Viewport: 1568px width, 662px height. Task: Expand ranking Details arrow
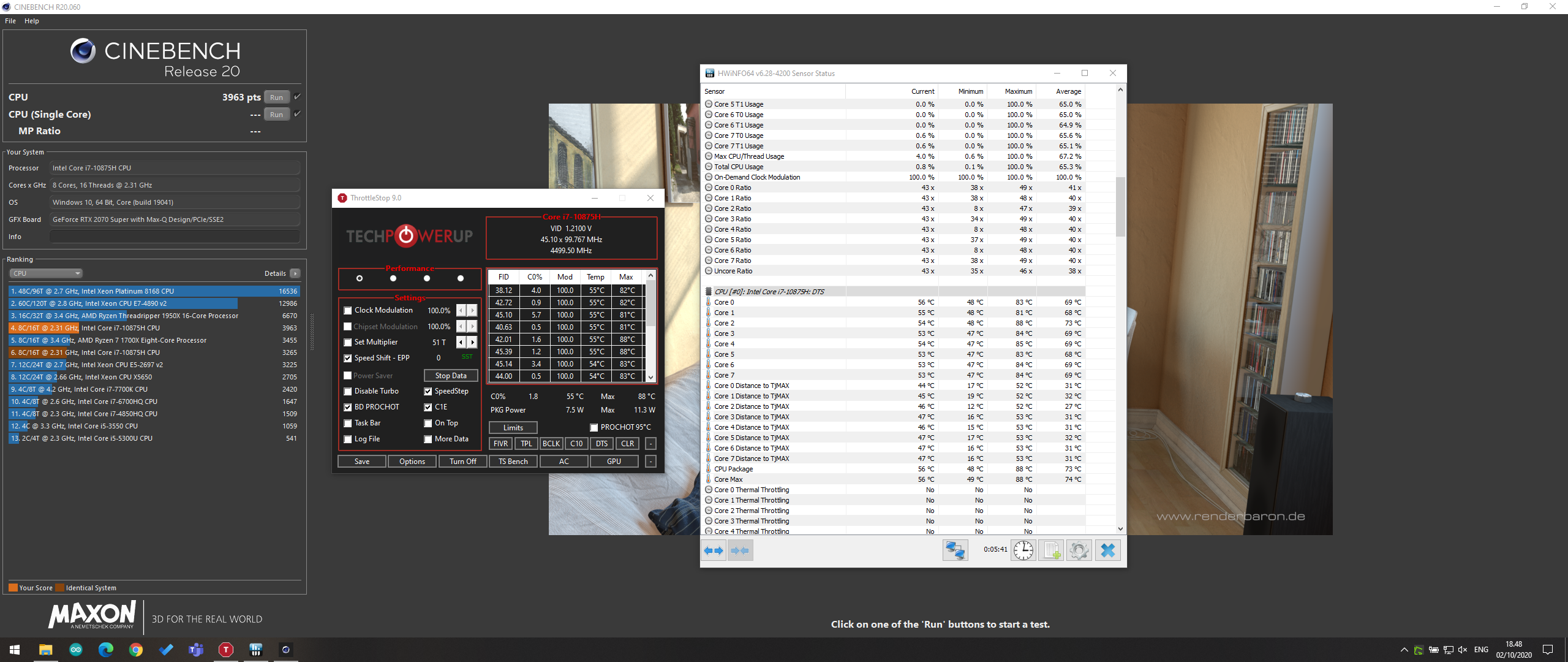tap(295, 273)
